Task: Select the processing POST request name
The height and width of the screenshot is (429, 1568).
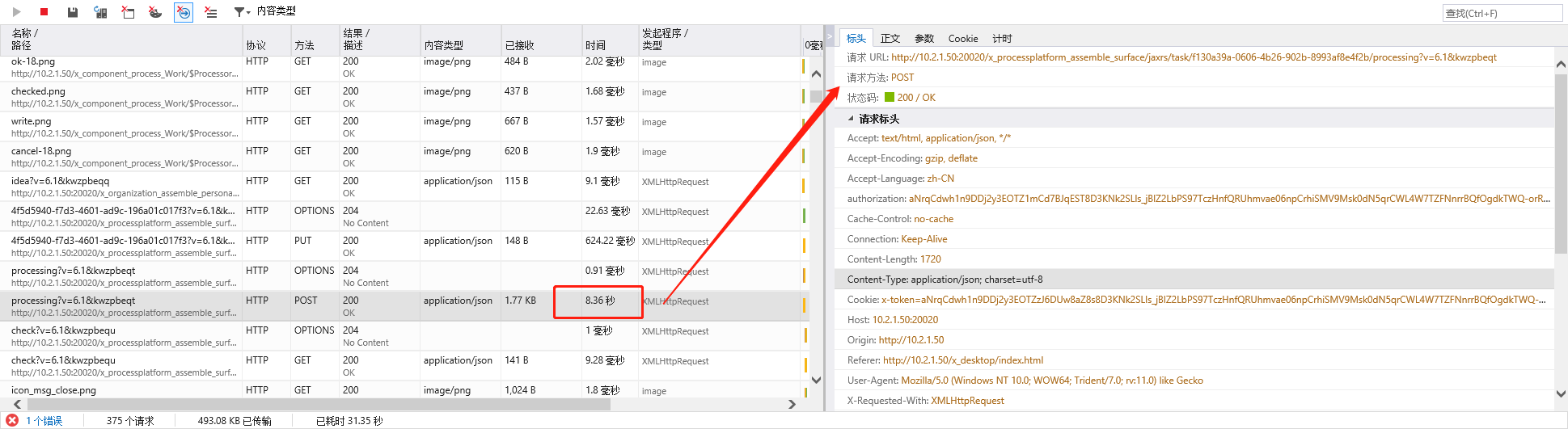Action: (x=74, y=301)
